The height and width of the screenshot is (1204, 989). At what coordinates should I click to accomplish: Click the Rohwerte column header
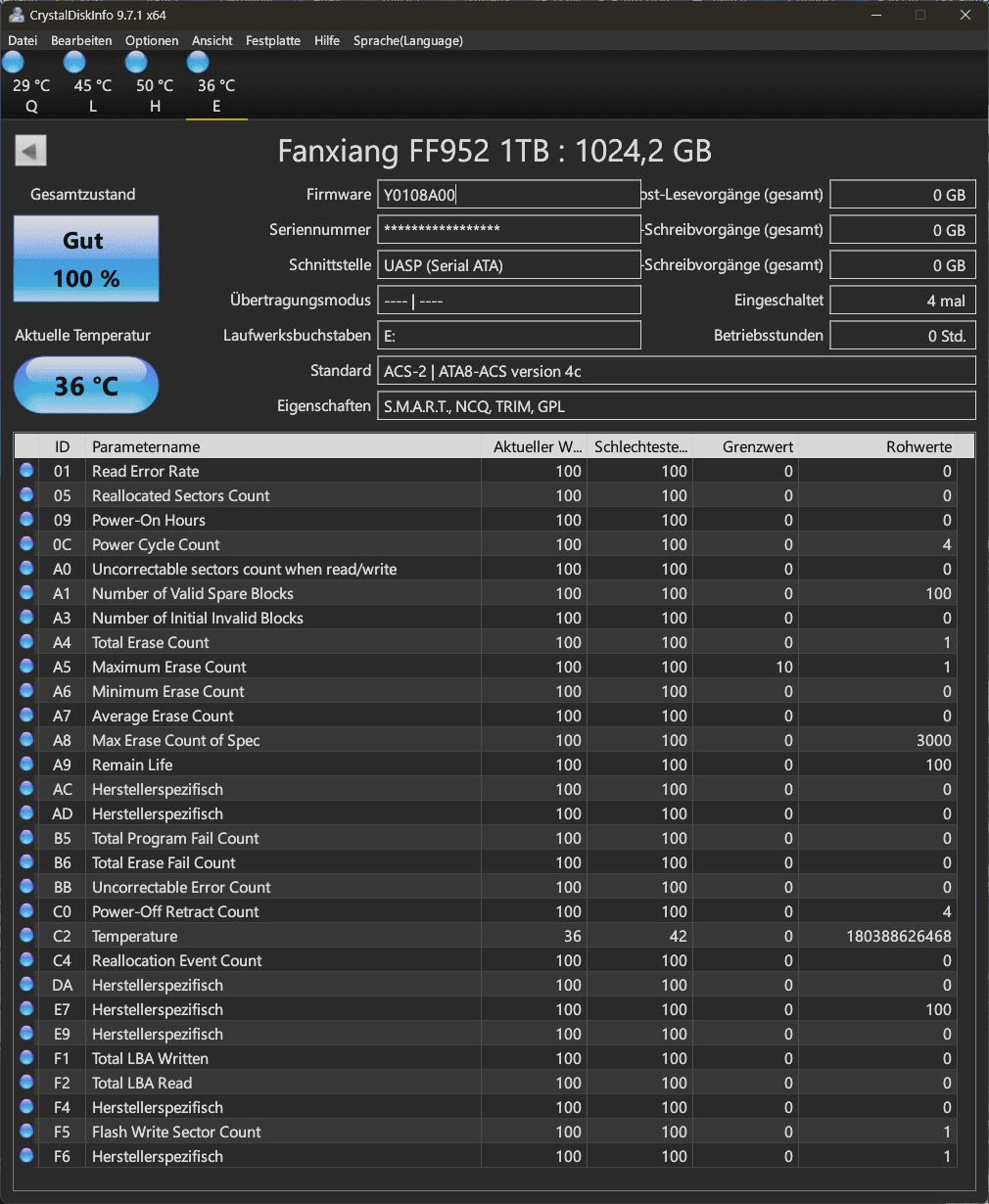pos(878,446)
